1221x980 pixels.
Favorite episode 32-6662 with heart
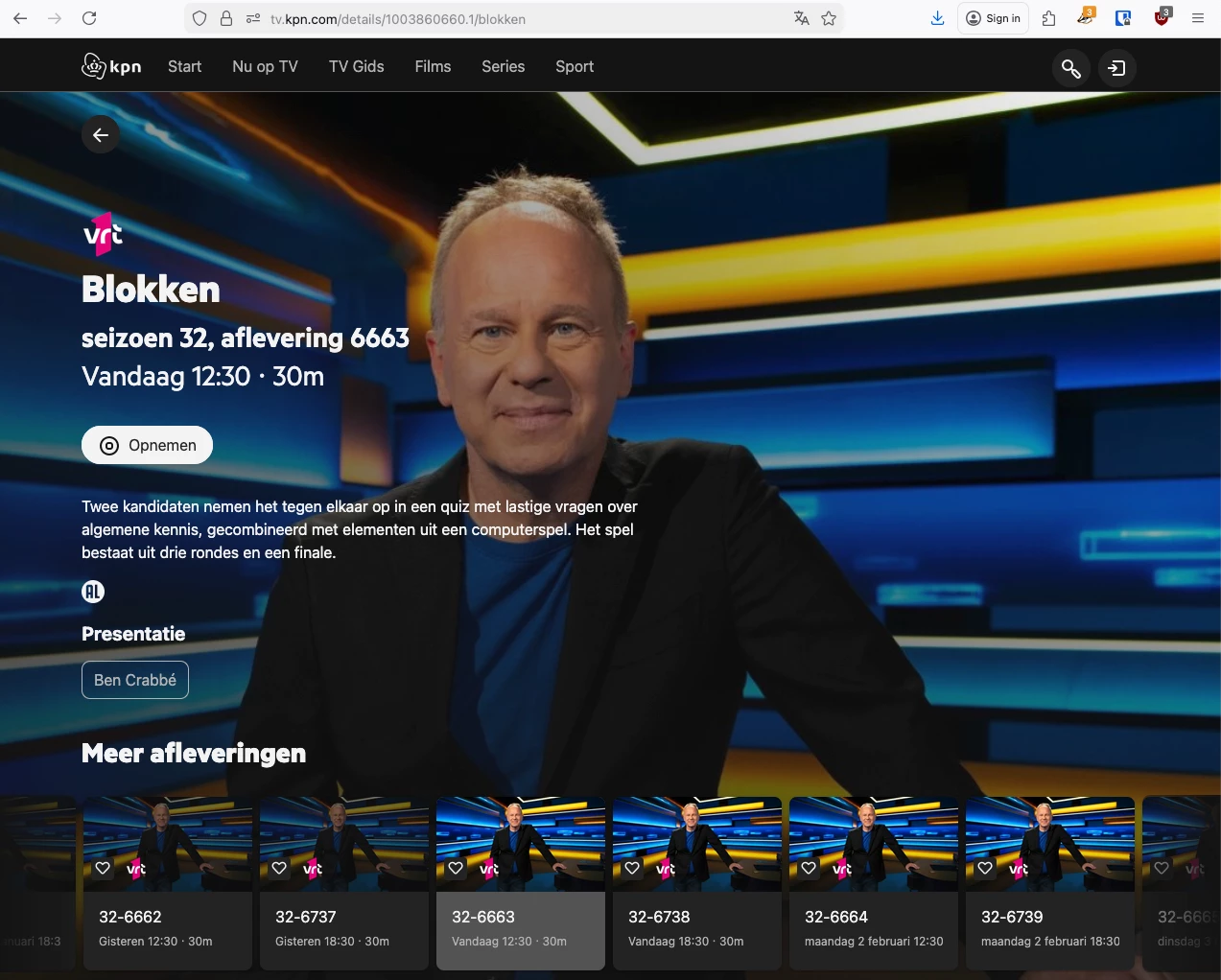(x=103, y=868)
